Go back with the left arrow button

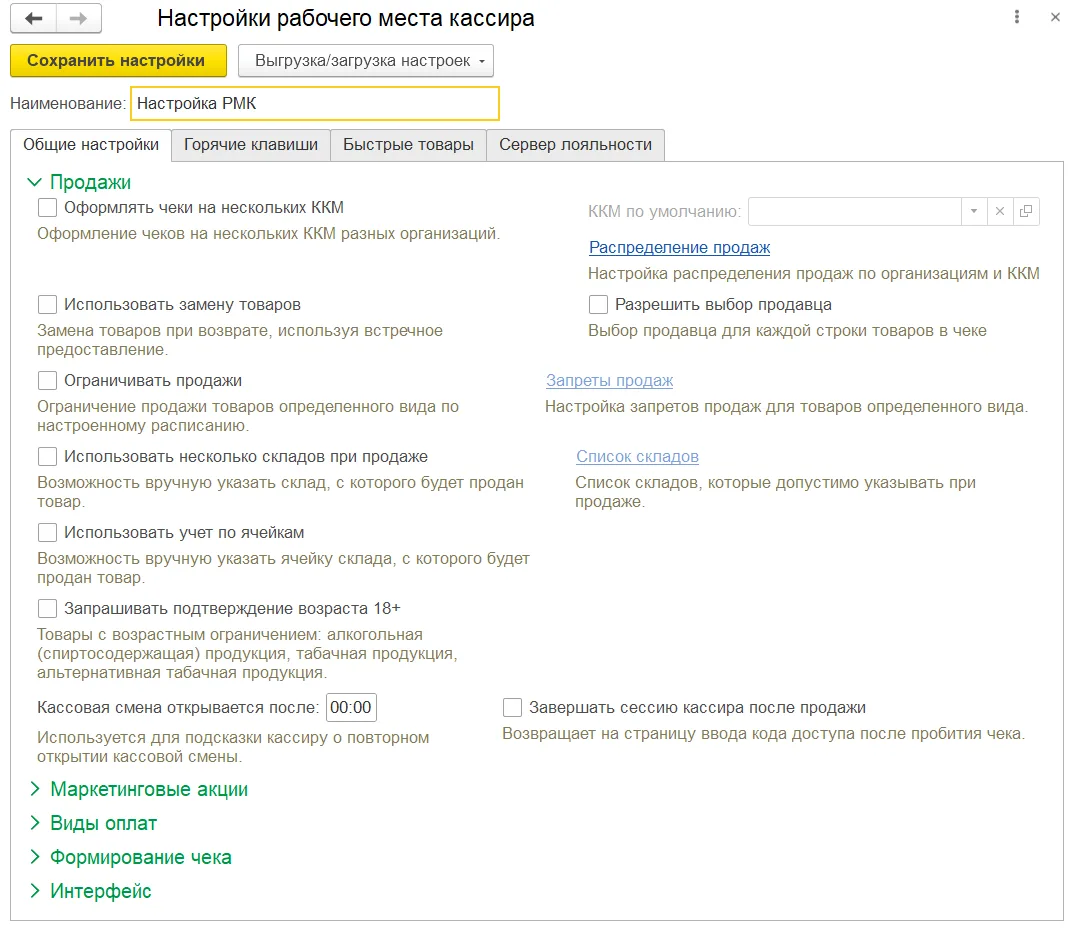point(33,18)
